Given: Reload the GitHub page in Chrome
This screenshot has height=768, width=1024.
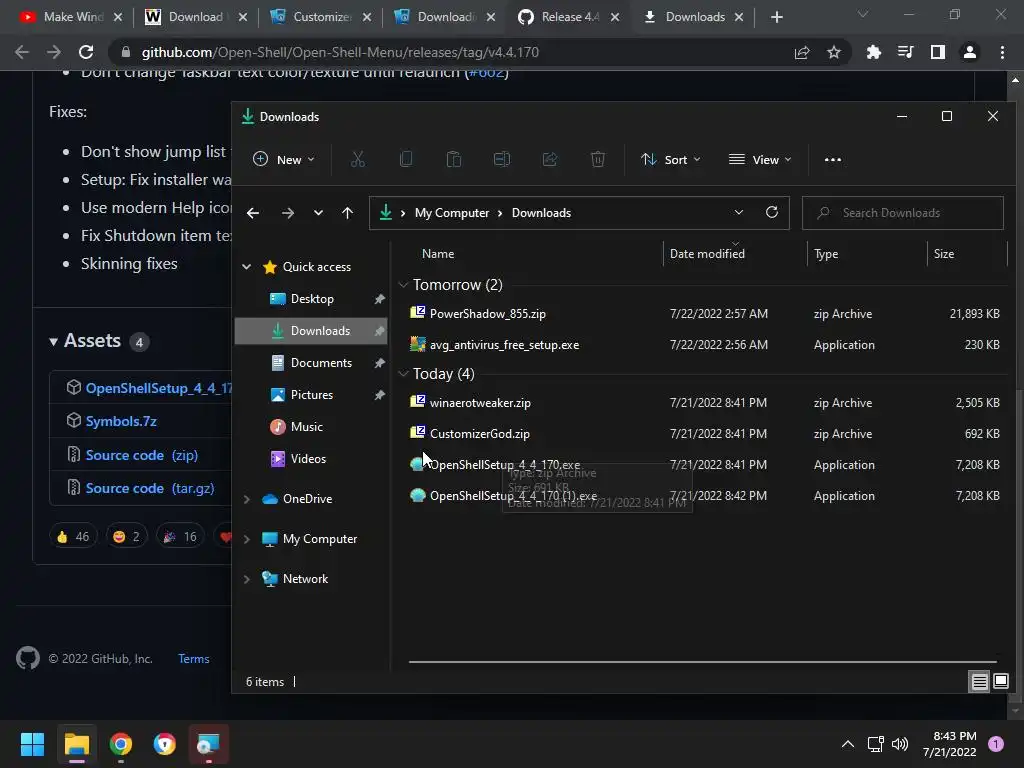Looking at the screenshot, I should [86, 52].
